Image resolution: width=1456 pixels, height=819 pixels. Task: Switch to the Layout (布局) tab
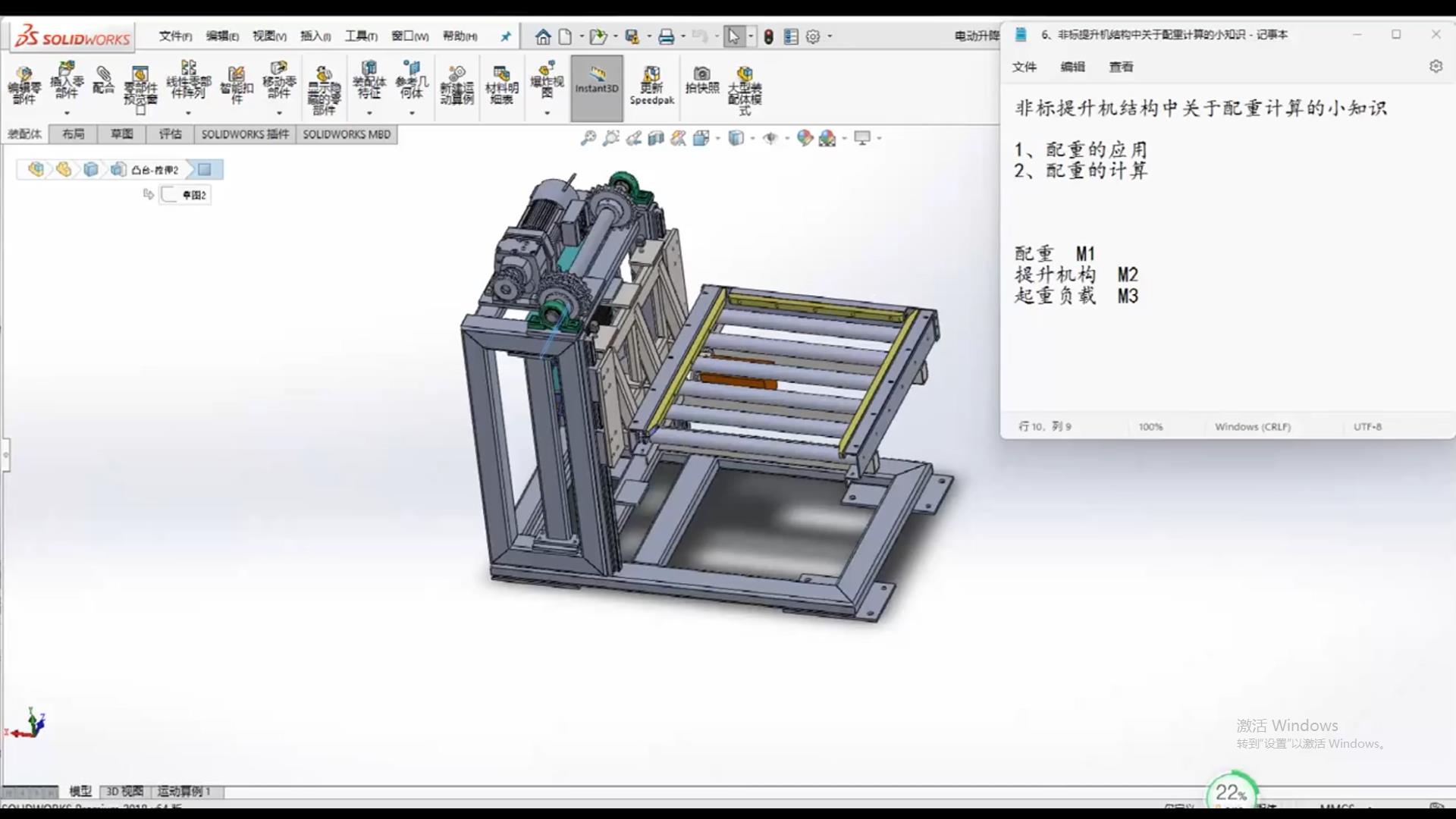(x=73, y=134)
